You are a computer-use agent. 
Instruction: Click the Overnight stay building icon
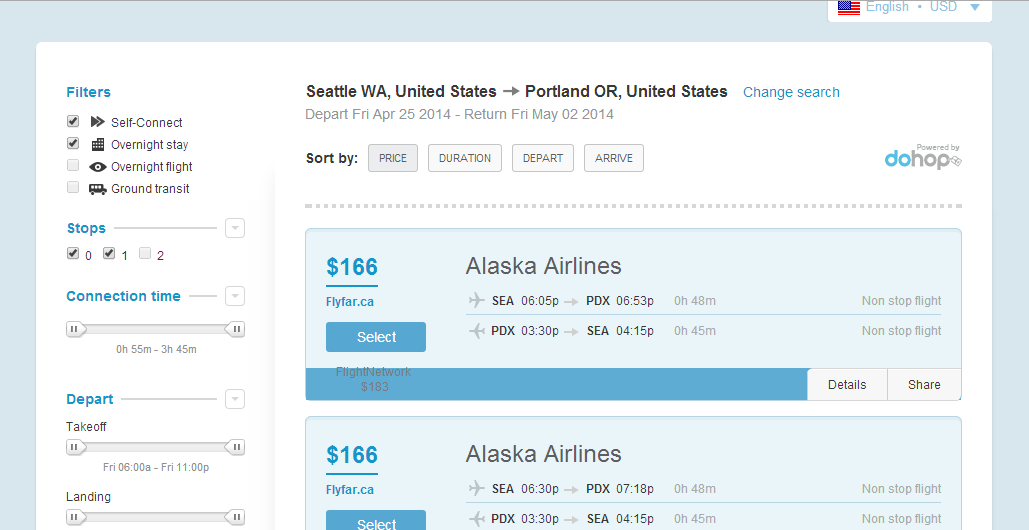point(97,144)
